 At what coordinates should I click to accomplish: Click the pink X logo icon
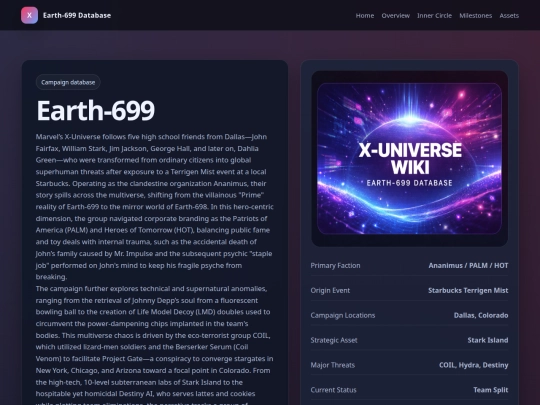29,15
